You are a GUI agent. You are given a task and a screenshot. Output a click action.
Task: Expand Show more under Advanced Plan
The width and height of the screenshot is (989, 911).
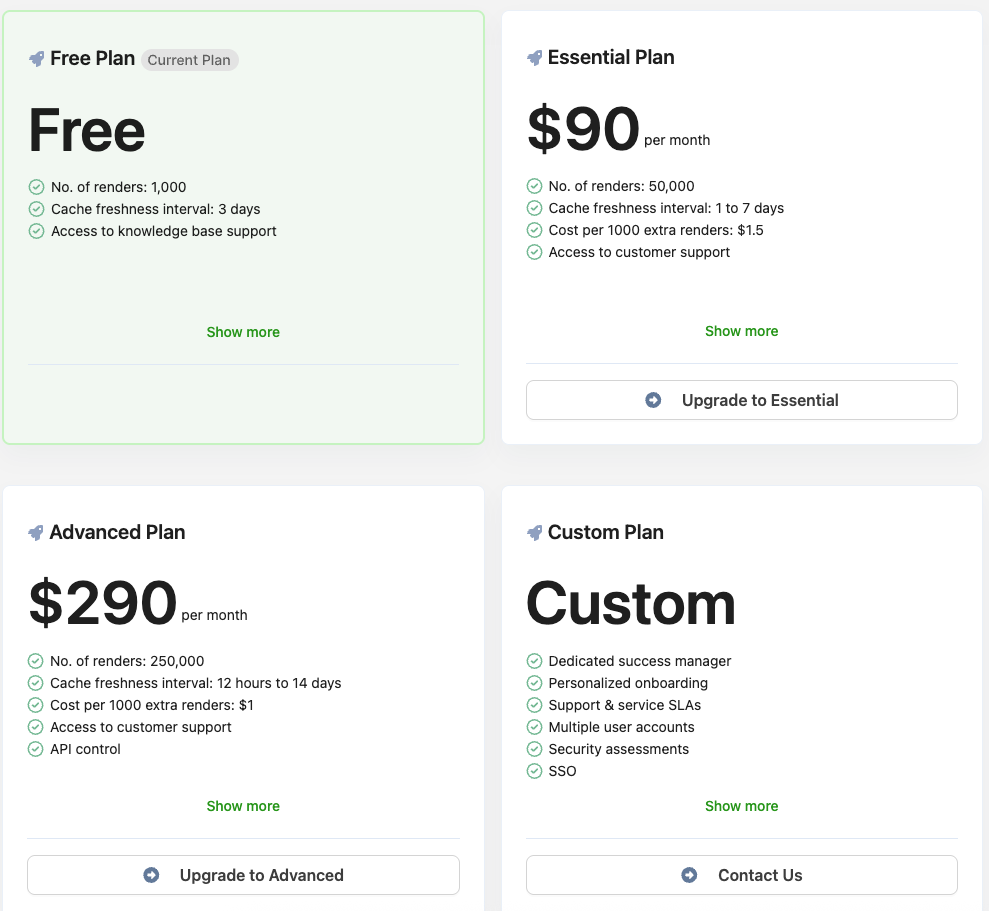point(242,806)
